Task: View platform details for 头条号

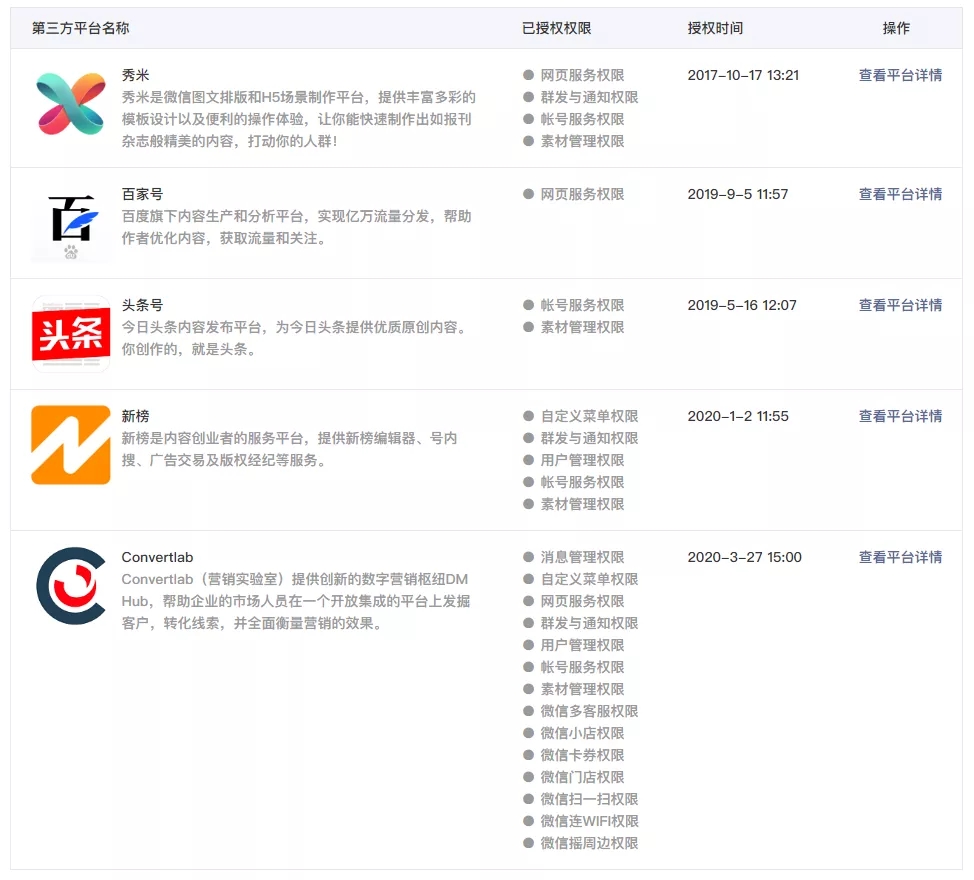Action: coord(900,305)
